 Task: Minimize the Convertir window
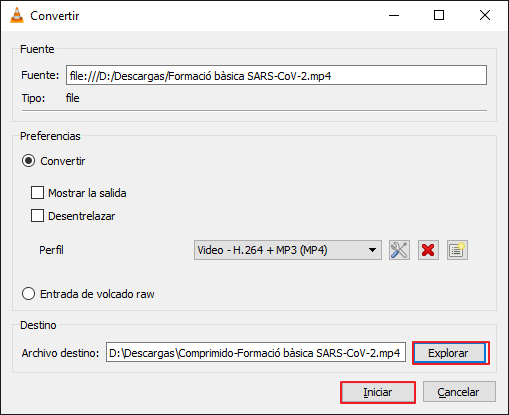(x=394, y=15)
